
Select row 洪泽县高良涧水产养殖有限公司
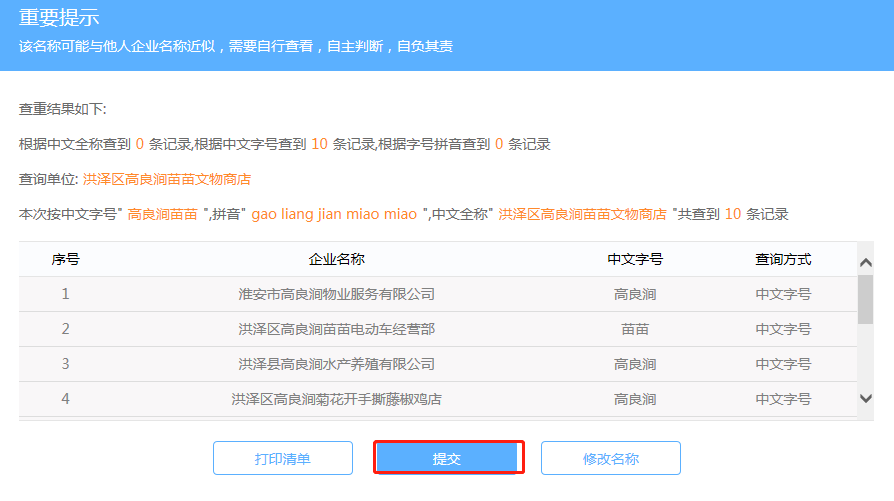click(337, 364)
